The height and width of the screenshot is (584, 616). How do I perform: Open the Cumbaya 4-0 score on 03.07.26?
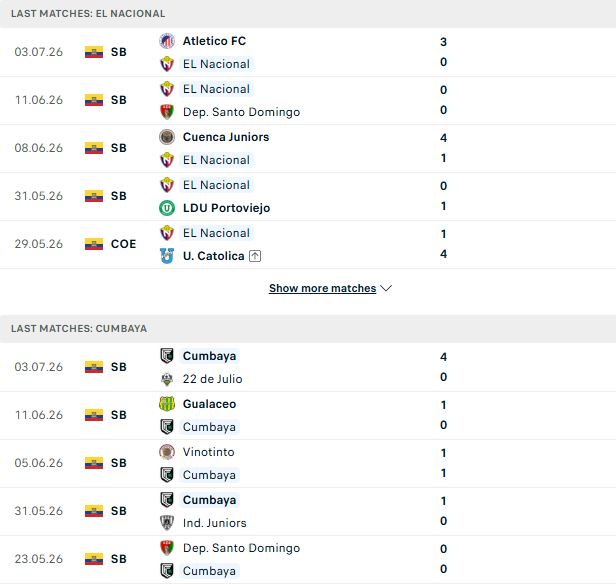pyautogui.click(x=444, y=367)
